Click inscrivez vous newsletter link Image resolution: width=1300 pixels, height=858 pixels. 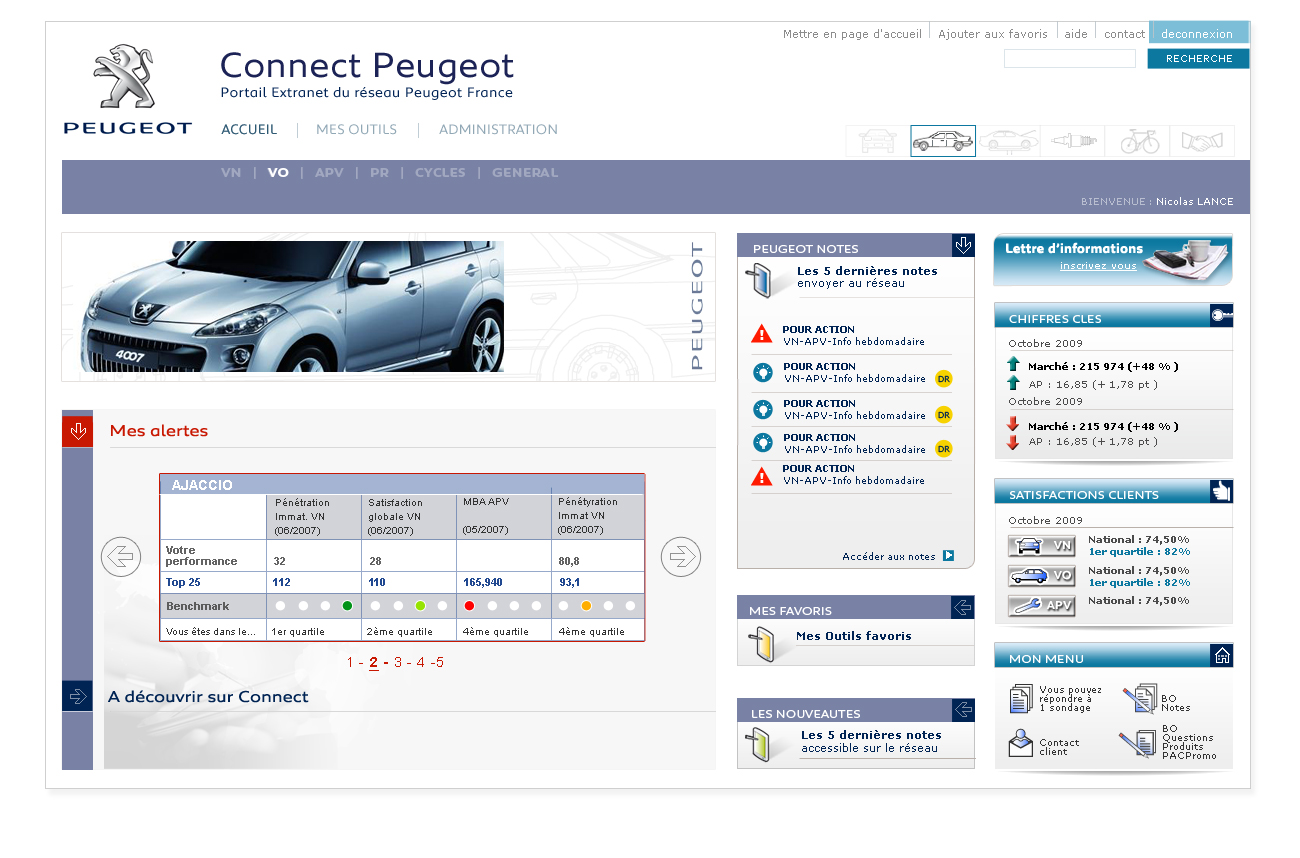point(1098,266)
